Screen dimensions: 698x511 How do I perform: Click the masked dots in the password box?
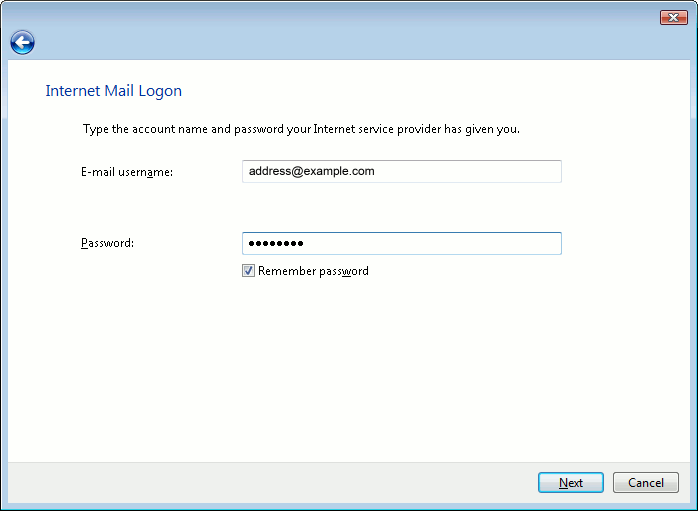(276, 243)
